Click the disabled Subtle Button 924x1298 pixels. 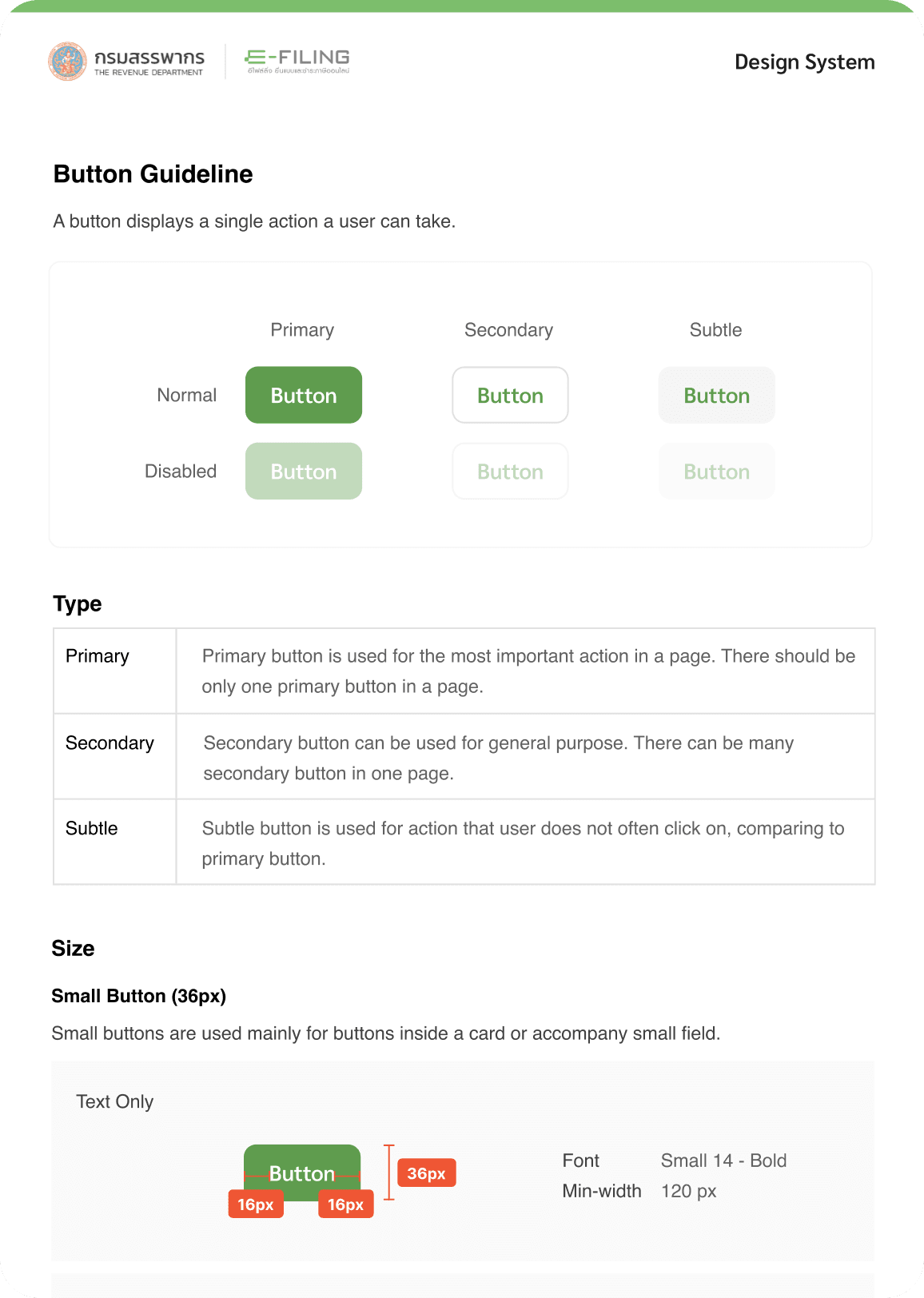point(717,472)
